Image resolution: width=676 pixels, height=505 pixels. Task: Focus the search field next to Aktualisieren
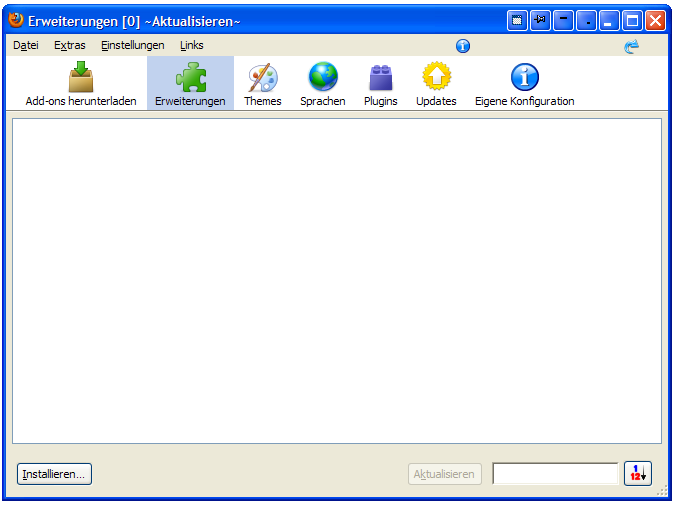[555, 474]
